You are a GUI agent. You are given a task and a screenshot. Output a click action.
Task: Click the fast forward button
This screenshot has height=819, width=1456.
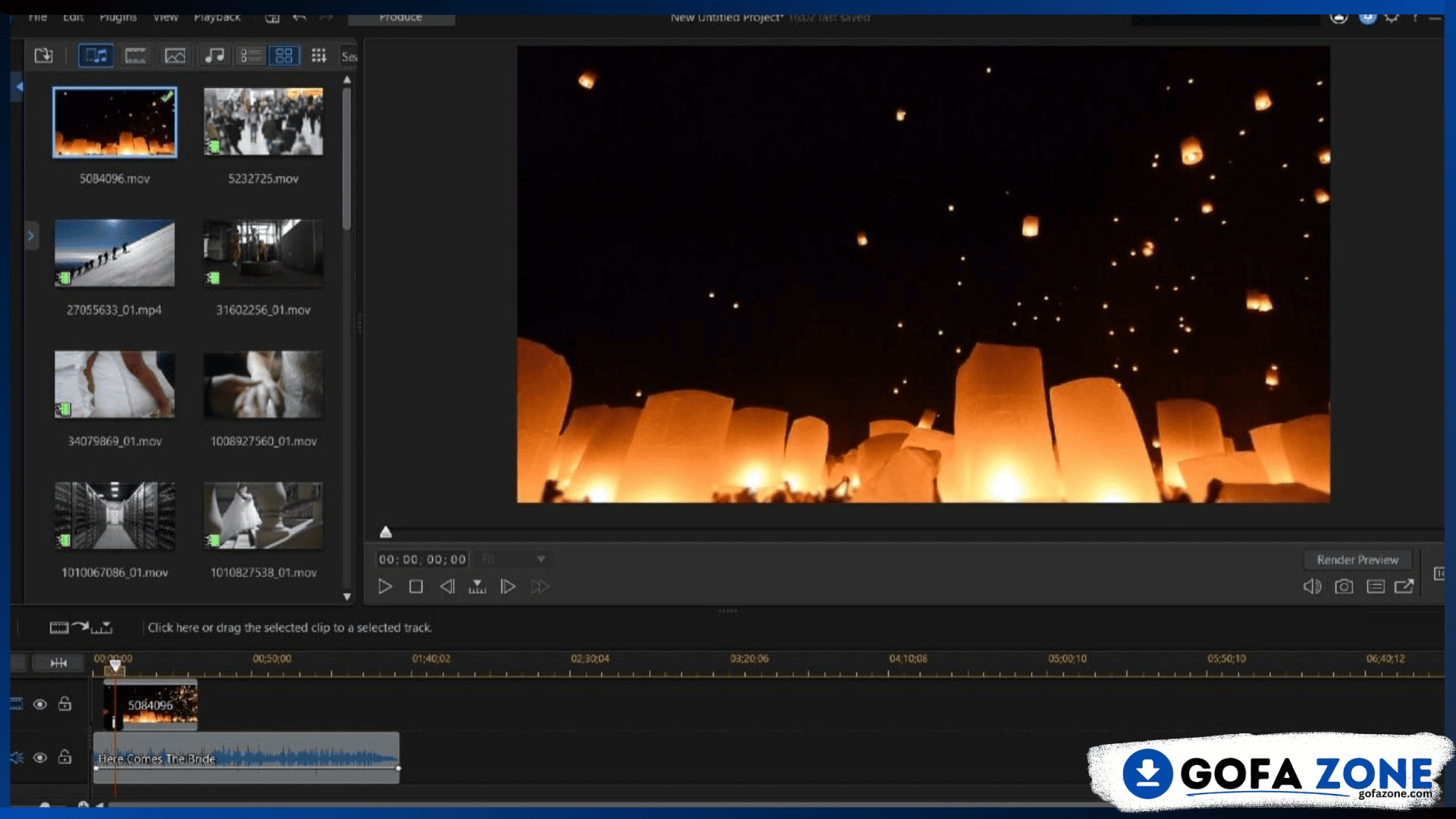[x=540, y=586]
